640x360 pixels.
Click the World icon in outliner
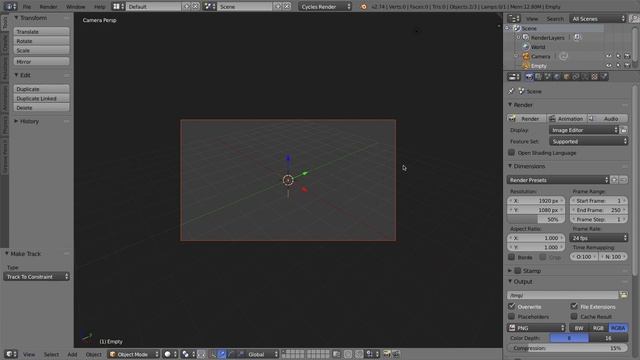point(526,47)
